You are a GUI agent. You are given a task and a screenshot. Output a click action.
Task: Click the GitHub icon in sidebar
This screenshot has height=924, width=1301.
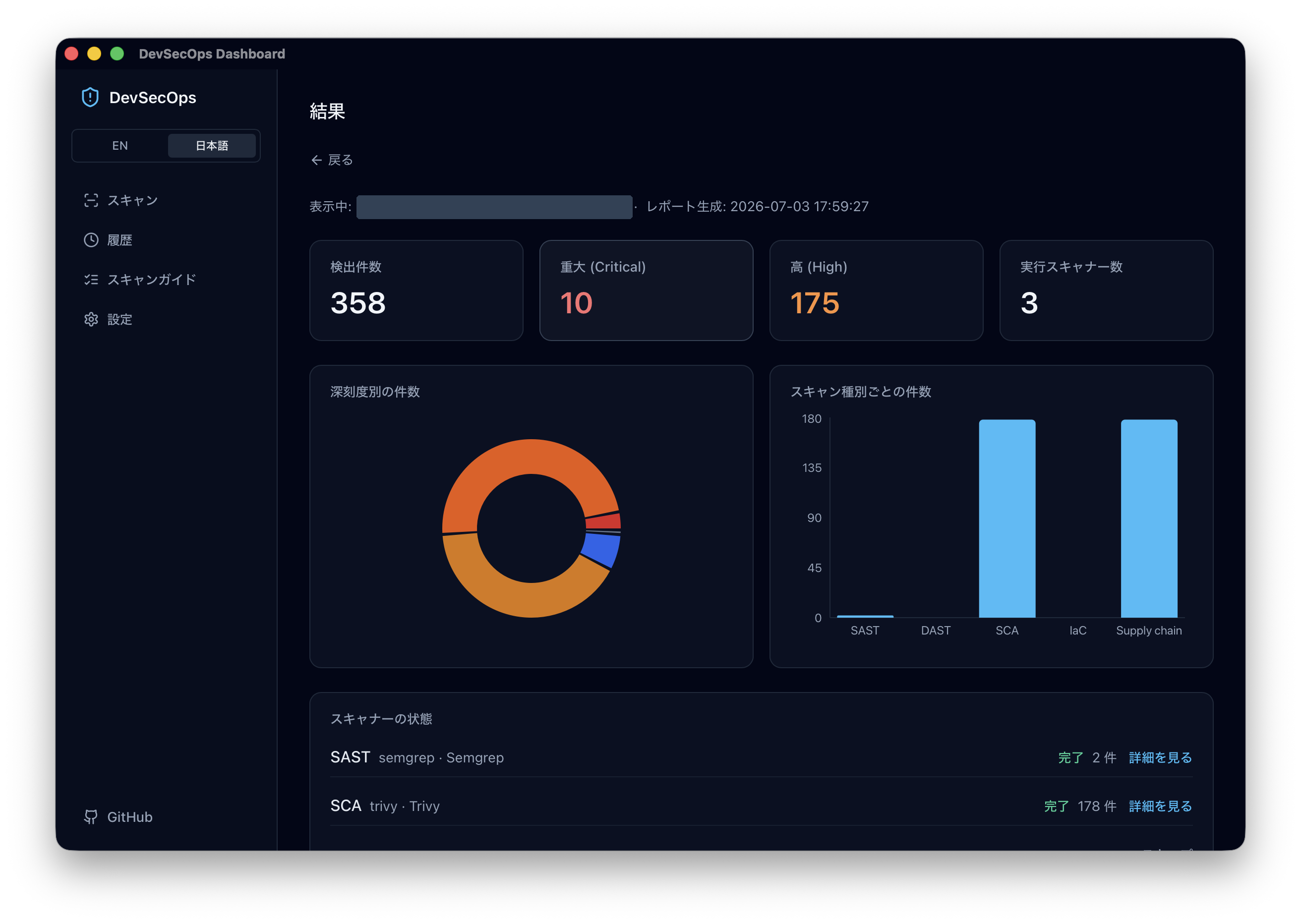click(91, 817)
